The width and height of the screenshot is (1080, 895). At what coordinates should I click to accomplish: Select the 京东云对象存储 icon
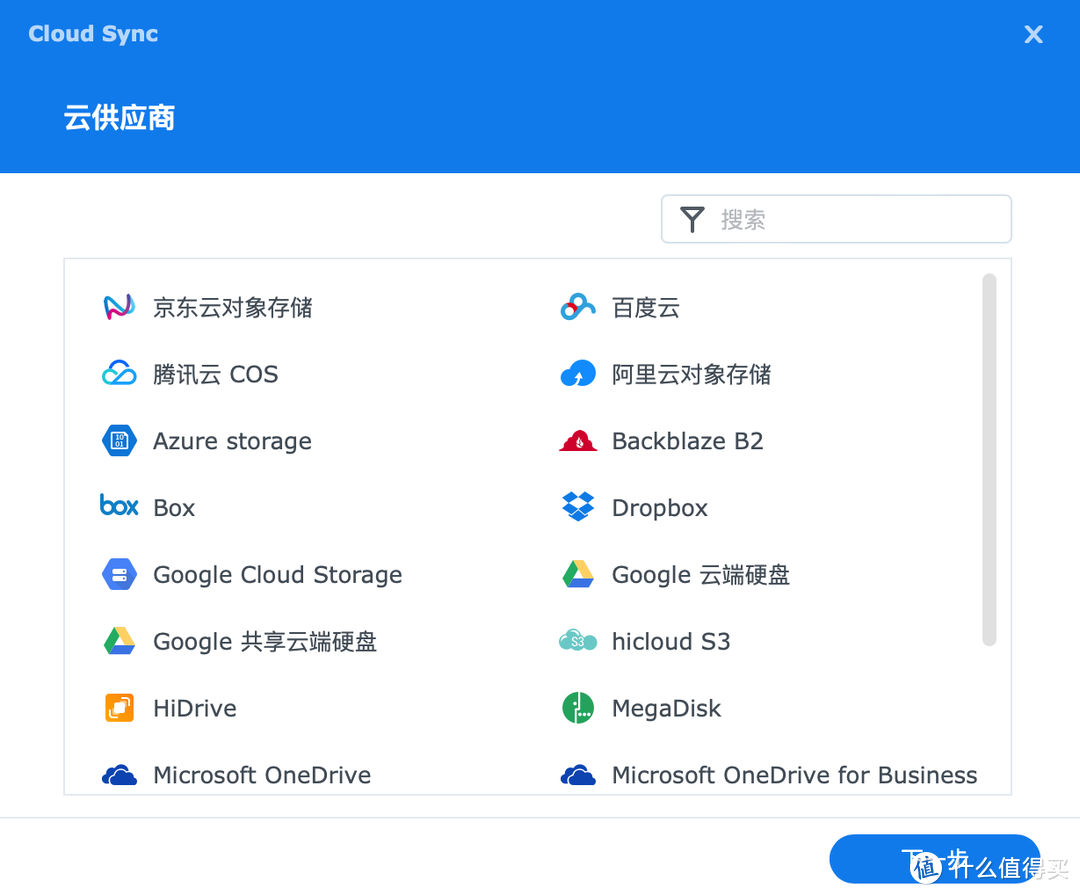[119, 307]
